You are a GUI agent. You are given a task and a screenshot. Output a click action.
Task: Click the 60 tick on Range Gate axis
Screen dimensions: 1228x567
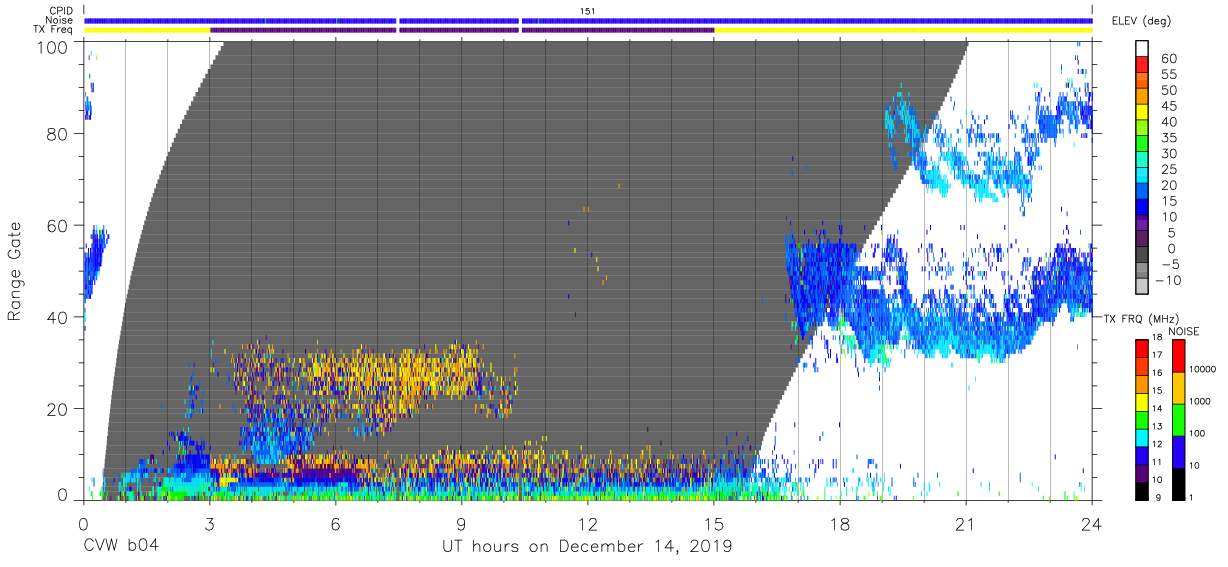[58, 226]
